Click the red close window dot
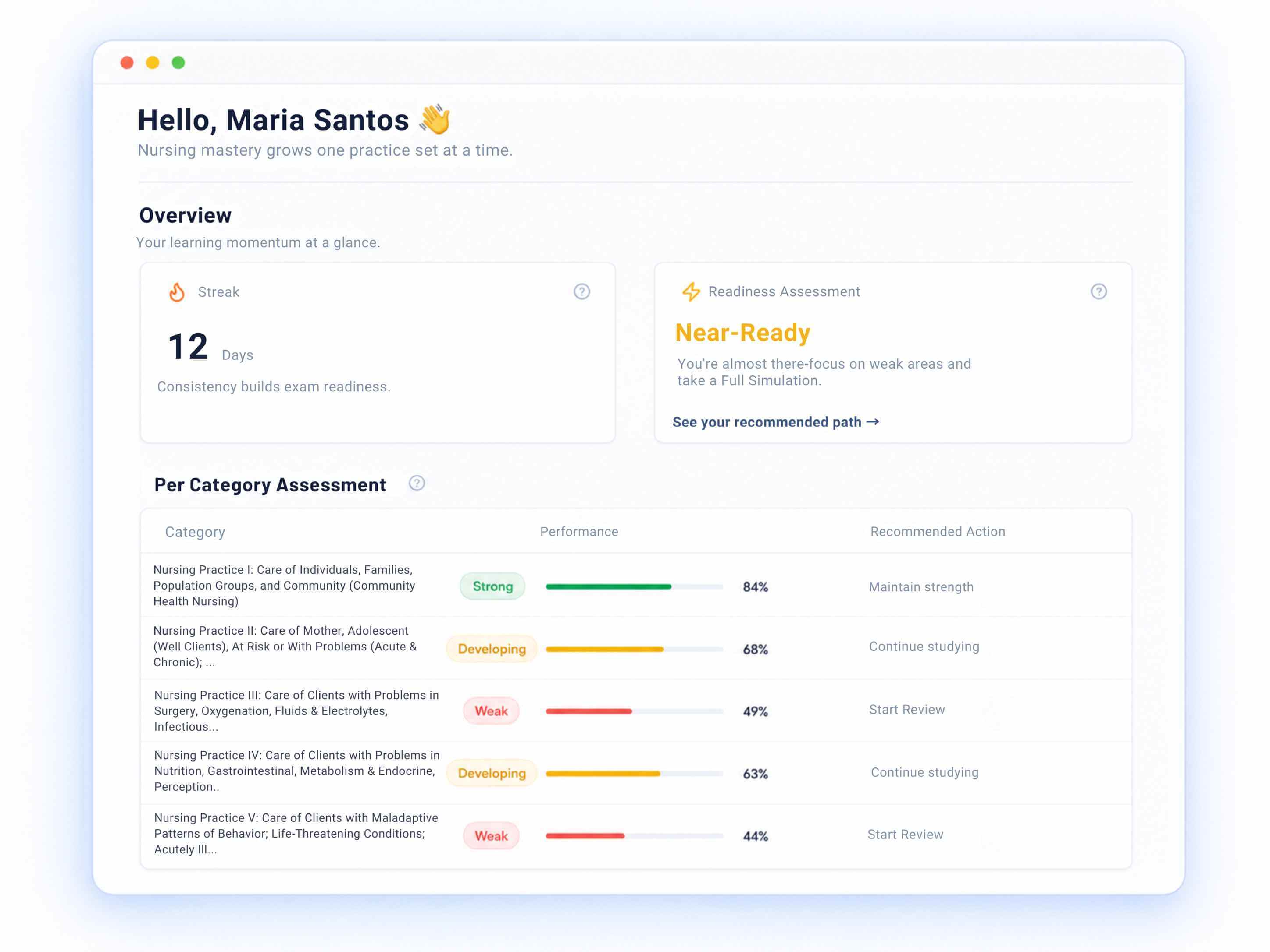The image size is (1270, 952). (x=127, y=63)
